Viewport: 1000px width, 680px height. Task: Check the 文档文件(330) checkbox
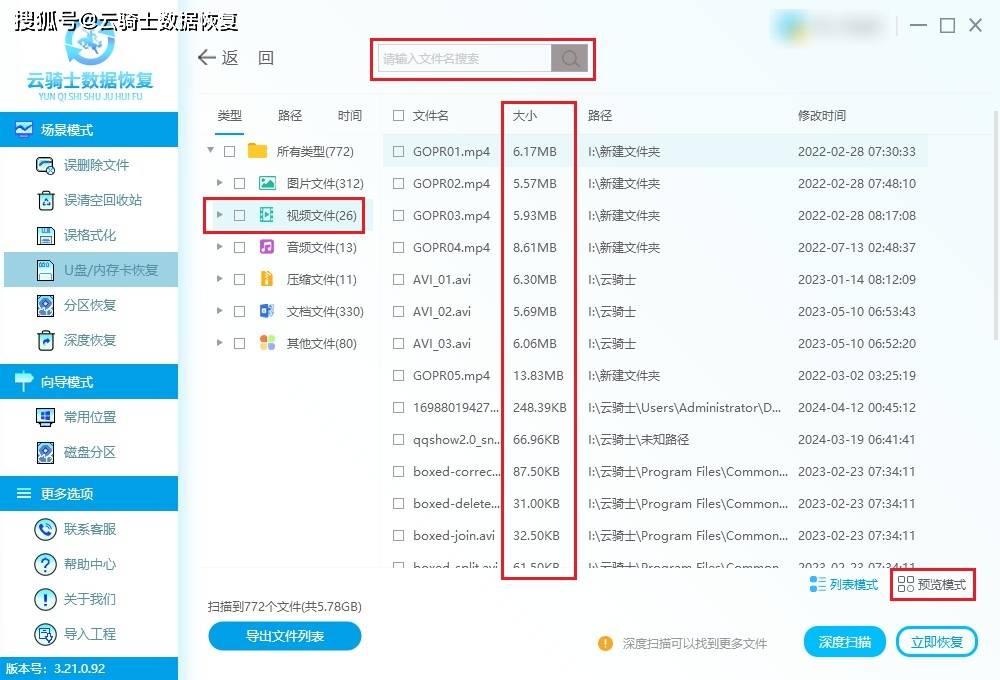pos(240,312)
